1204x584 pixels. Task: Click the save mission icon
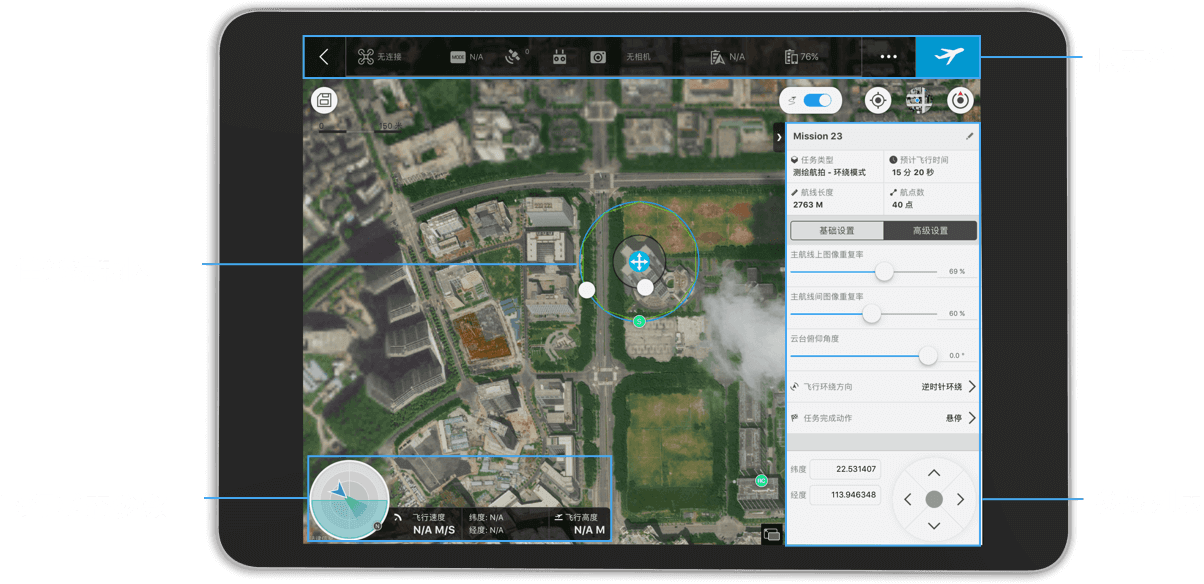coord(324,100)
